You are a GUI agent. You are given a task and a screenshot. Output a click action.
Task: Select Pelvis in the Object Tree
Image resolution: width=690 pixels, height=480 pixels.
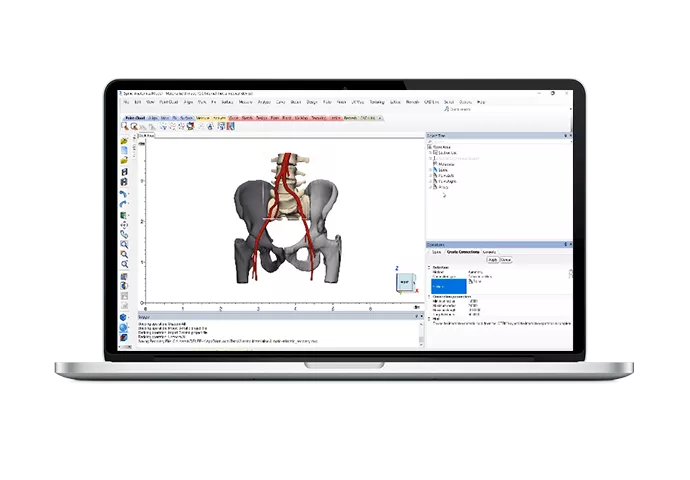point(443,187)
